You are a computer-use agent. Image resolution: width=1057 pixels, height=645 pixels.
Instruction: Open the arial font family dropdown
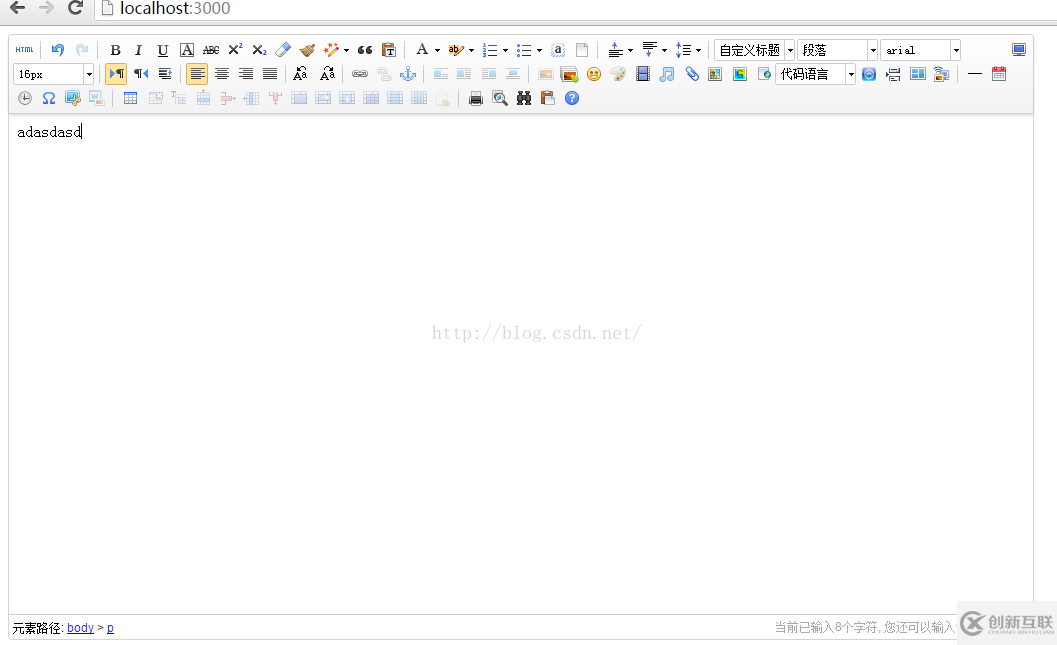coord(920,50)
